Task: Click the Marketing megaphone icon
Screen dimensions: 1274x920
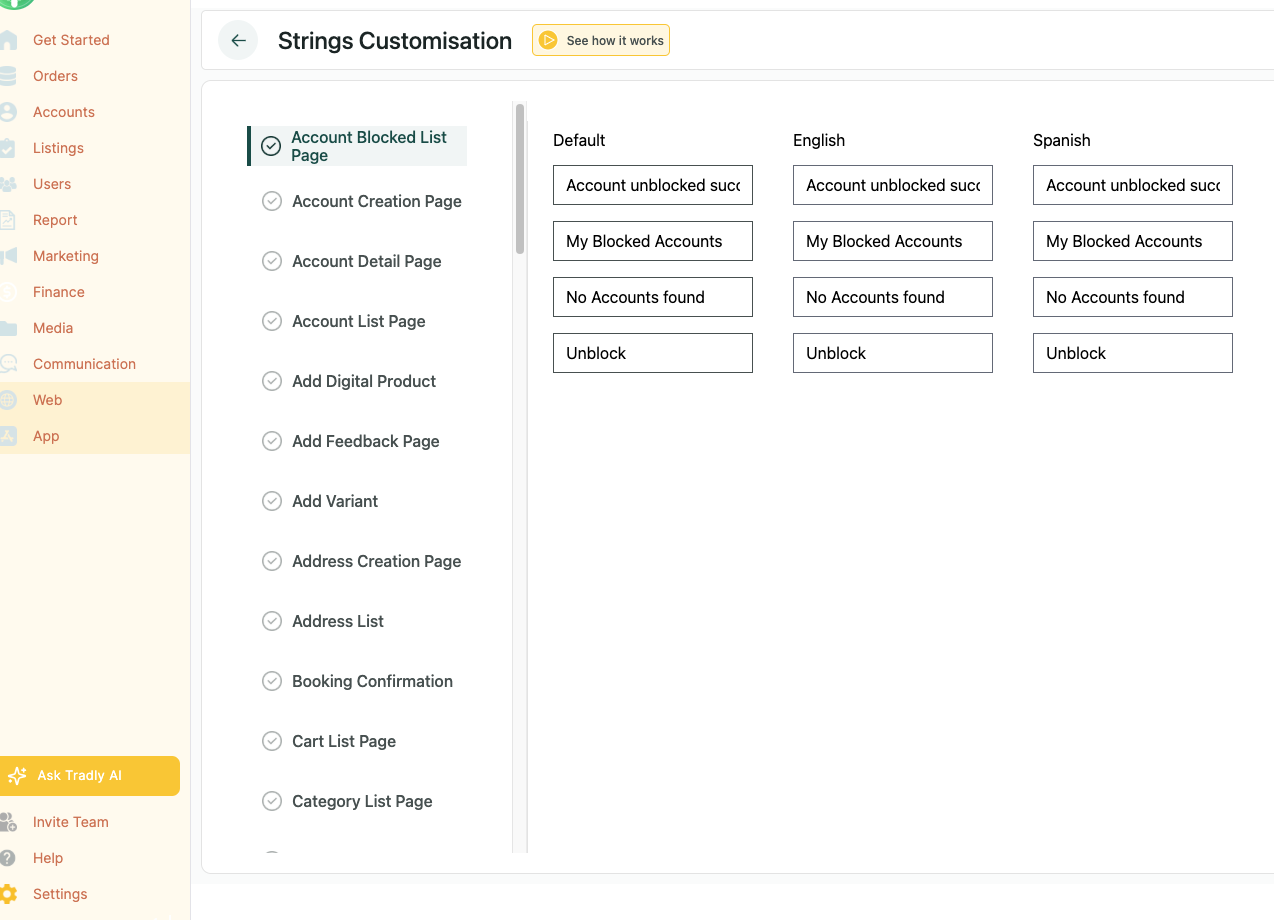Action: (x=8, y=256)
